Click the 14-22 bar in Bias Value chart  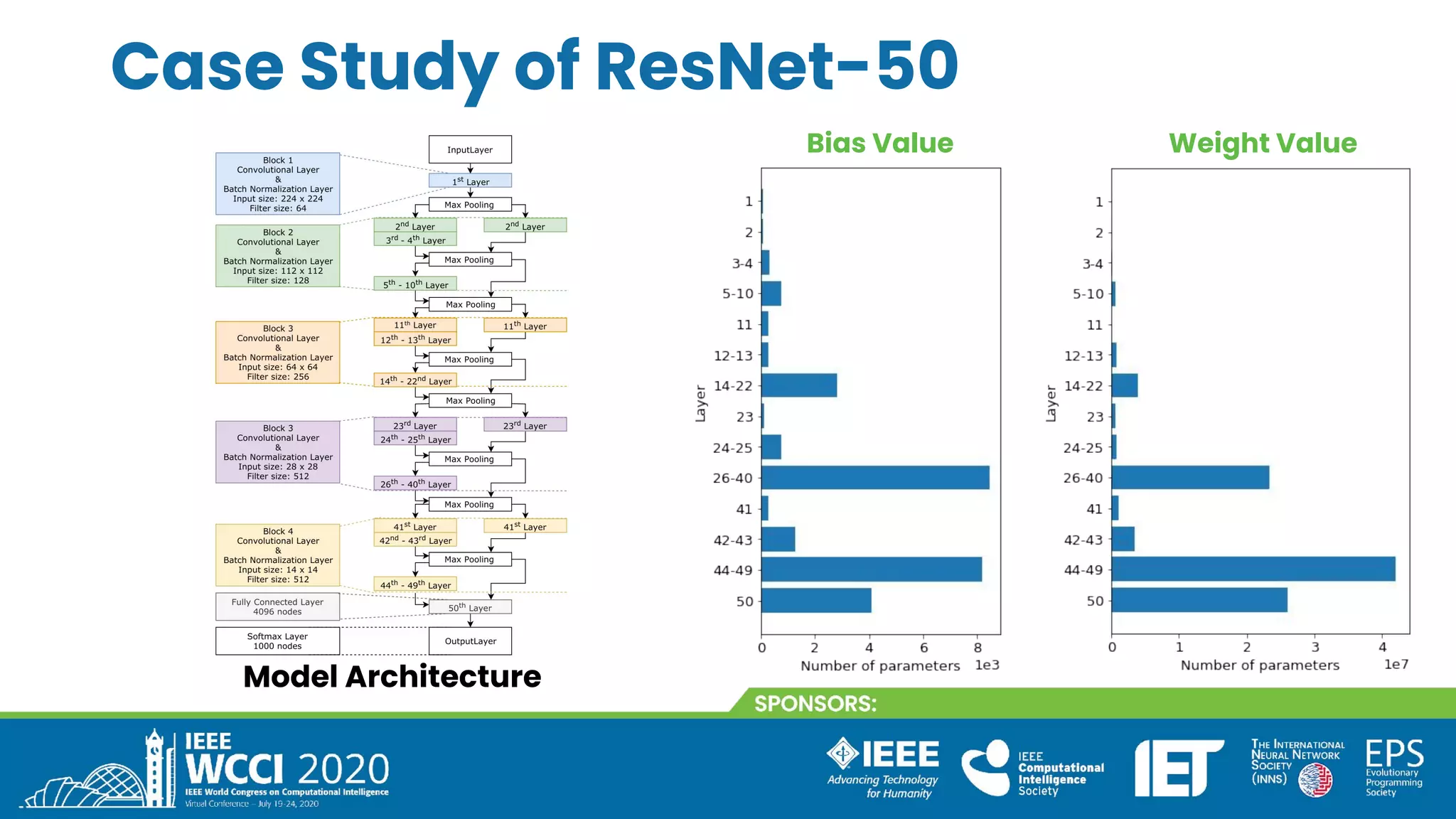click(x=798, y=385)
